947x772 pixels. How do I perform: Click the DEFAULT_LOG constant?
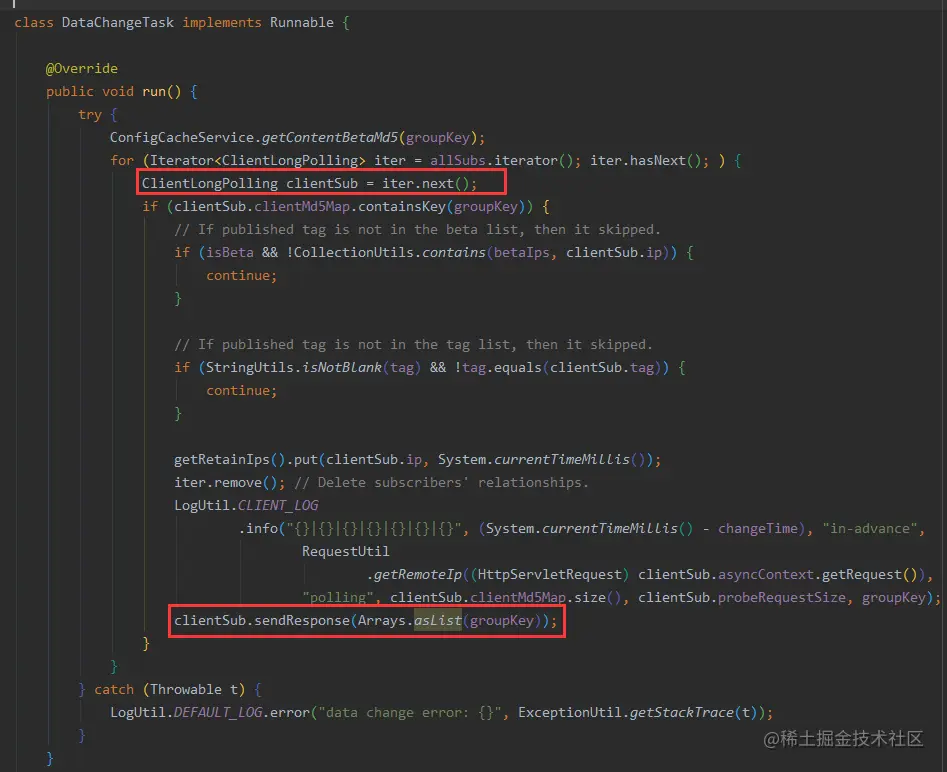218,712
